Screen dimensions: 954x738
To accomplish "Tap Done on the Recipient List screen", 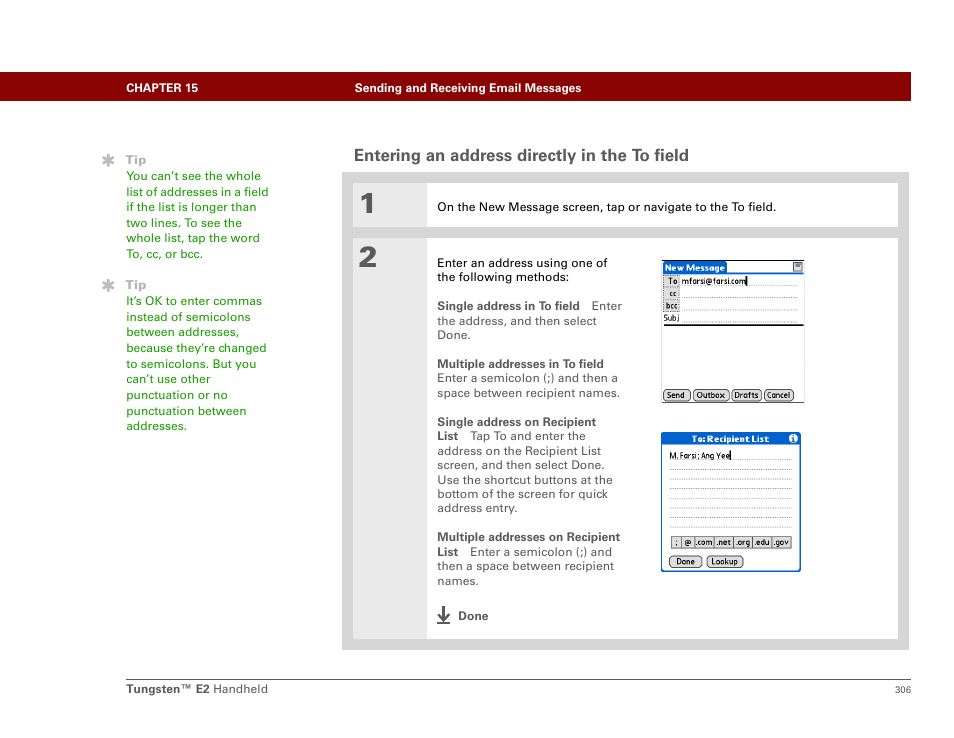I will (x=686, y=562).
